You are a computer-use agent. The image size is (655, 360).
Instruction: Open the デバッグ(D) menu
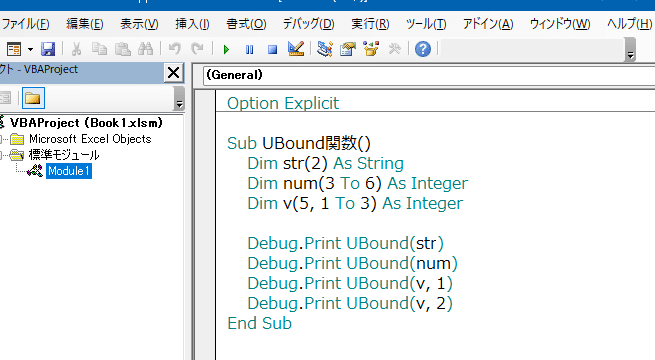click(x=308, y=24)
